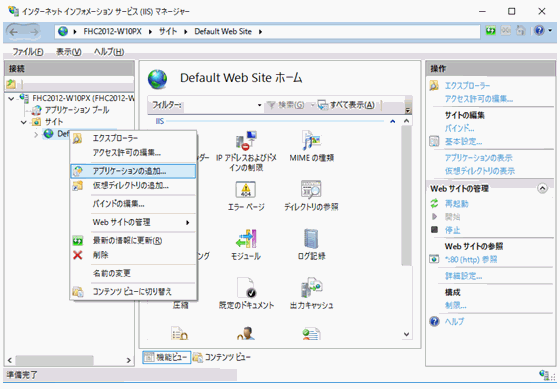Open the Output Caching (出力キャッシュ) feature

311,294
